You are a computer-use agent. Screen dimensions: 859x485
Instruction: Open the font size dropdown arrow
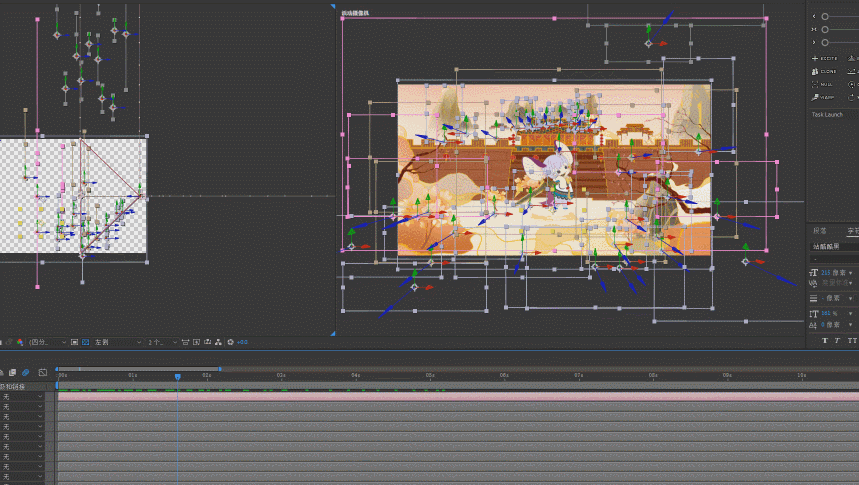click(851, 273)
